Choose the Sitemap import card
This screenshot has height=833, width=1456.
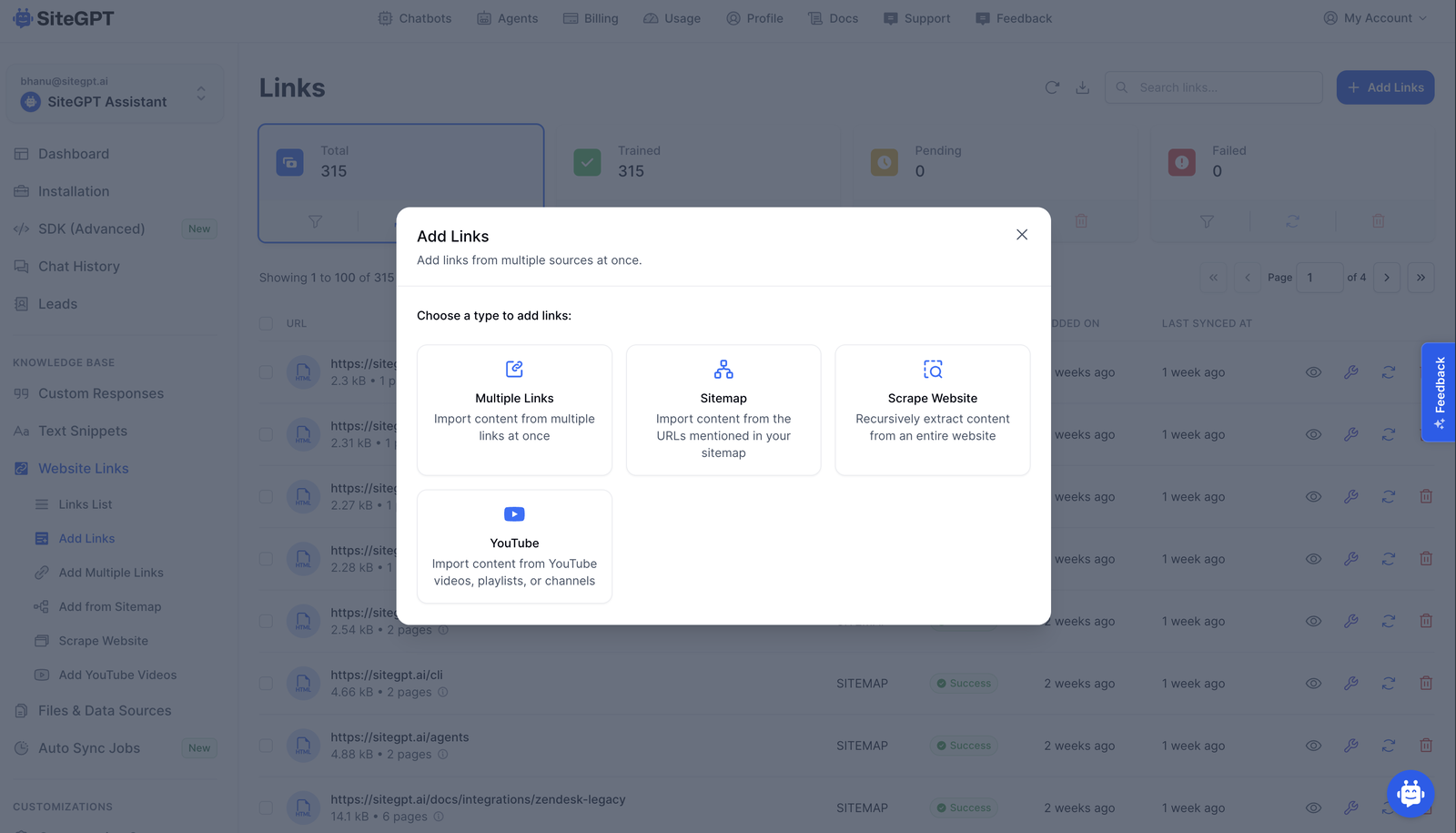(x=723, y=410)
